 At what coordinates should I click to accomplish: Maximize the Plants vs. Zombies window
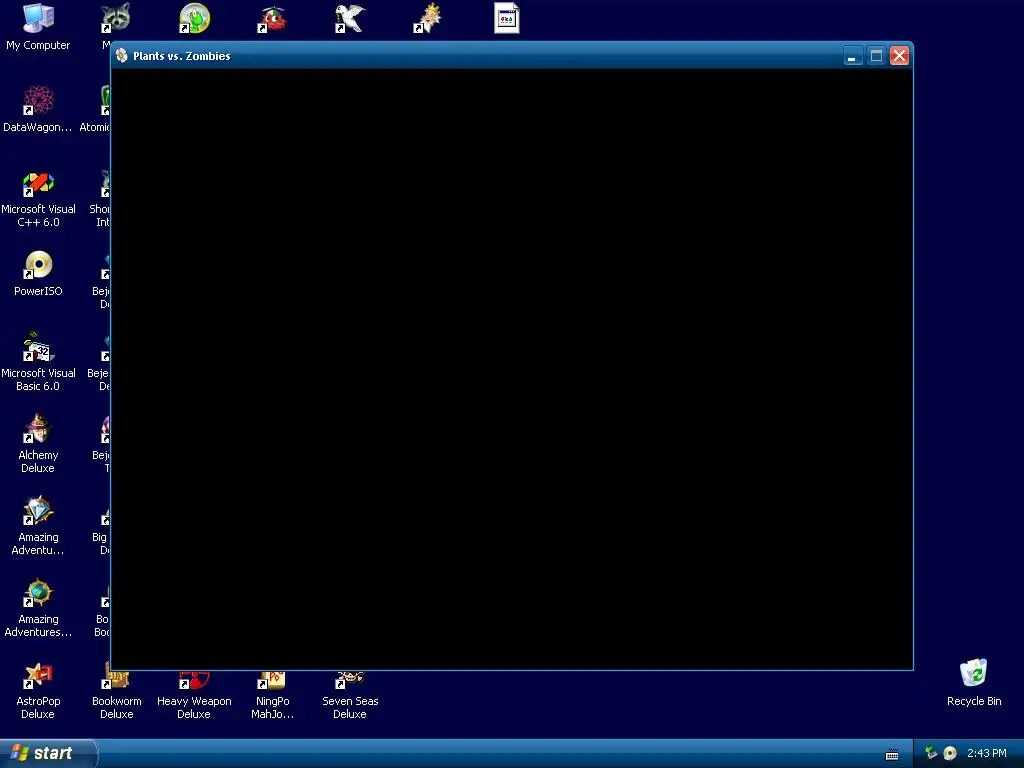(x=876, y=56)
